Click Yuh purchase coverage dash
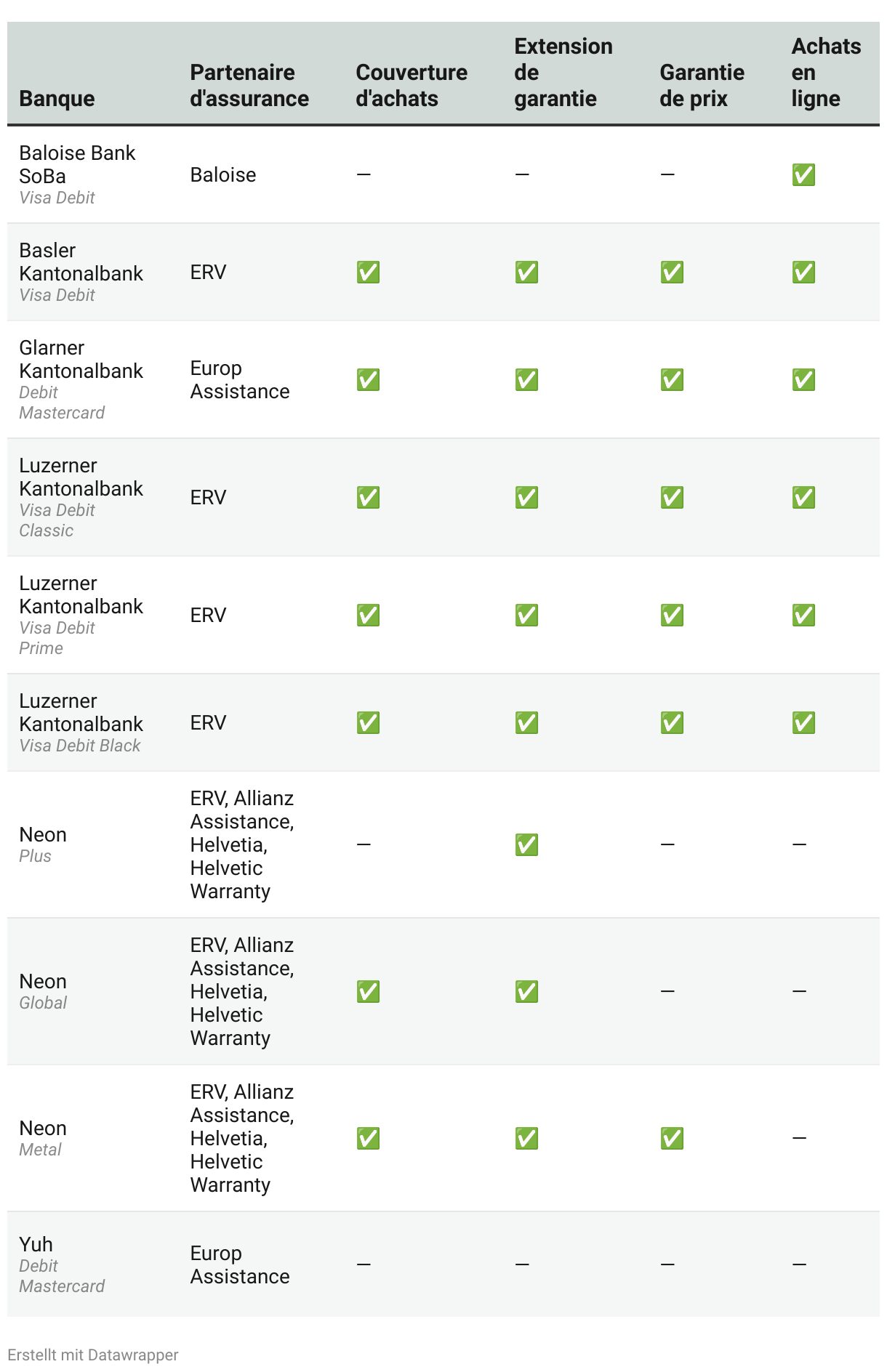 coord(364,1265)
